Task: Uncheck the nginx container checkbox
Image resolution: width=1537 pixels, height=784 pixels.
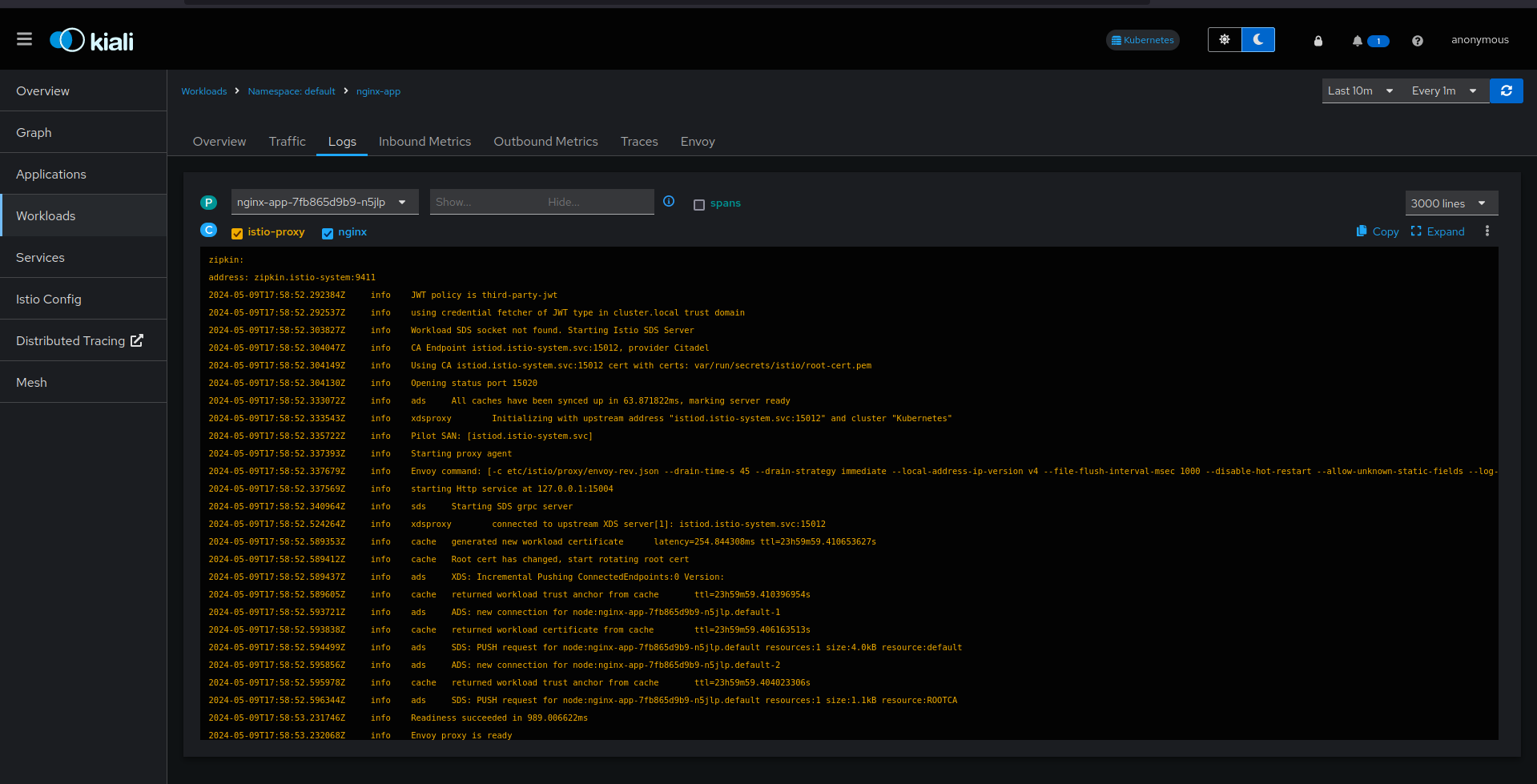Action: coord(328,234)
